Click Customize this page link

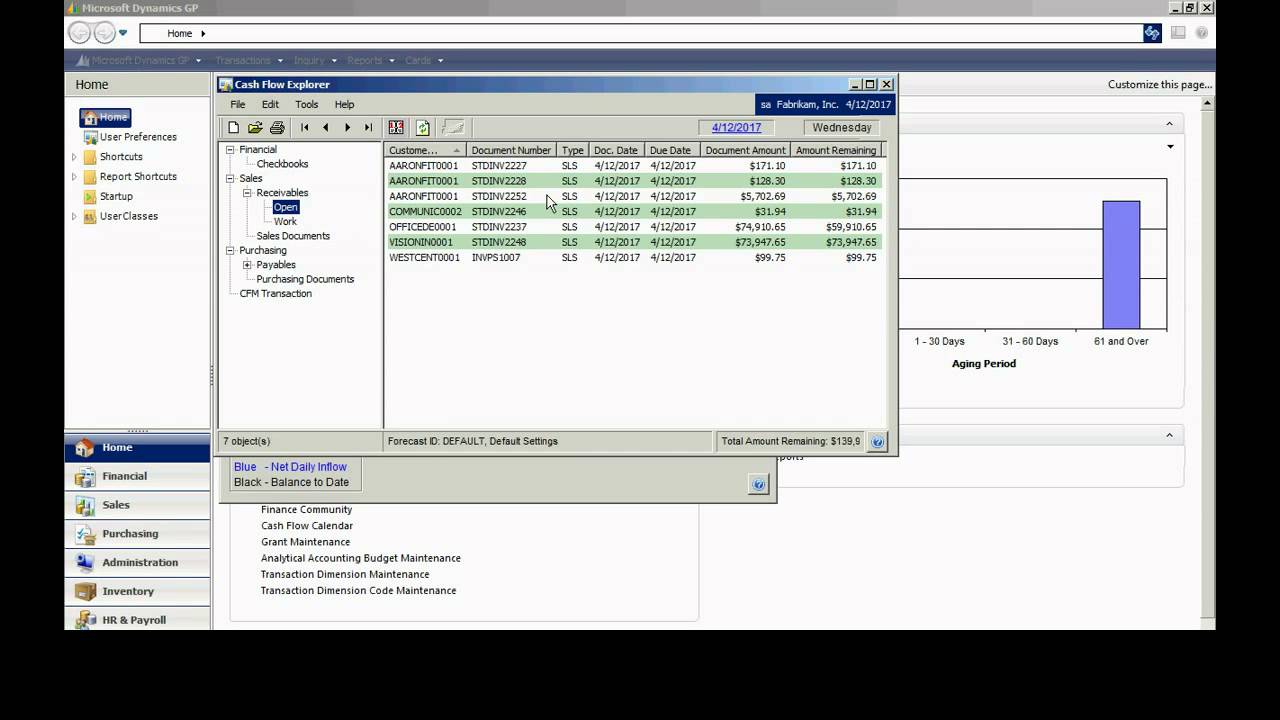pyautogui.click(x=1160, y=85)
